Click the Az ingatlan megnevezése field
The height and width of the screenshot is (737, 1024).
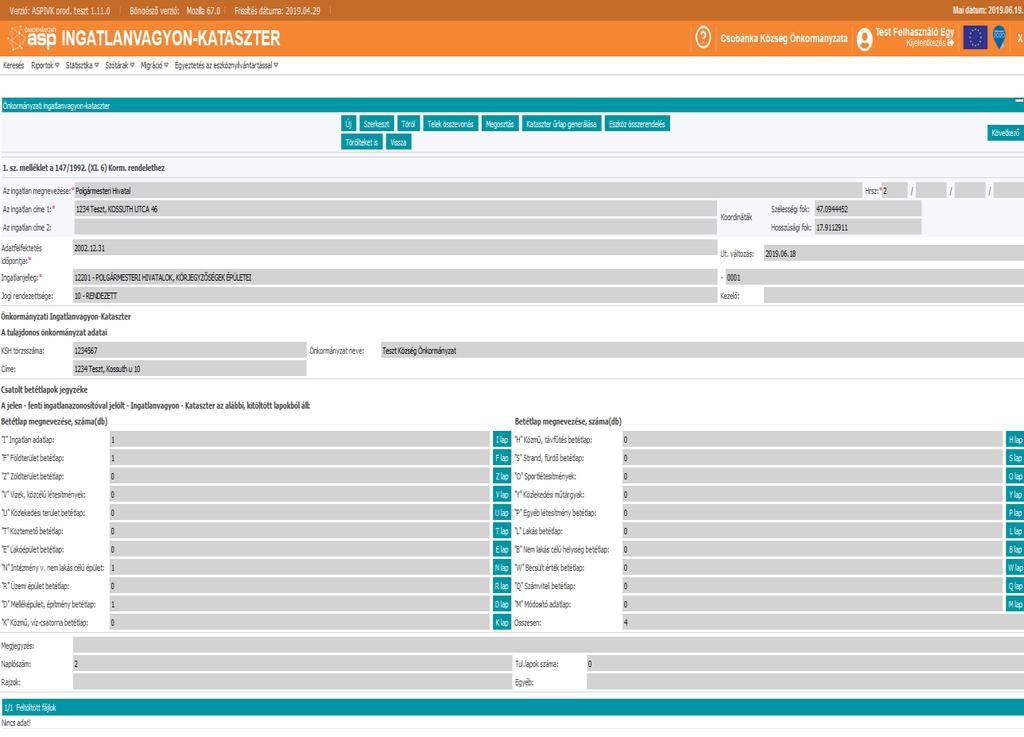(x=468, y=191)
